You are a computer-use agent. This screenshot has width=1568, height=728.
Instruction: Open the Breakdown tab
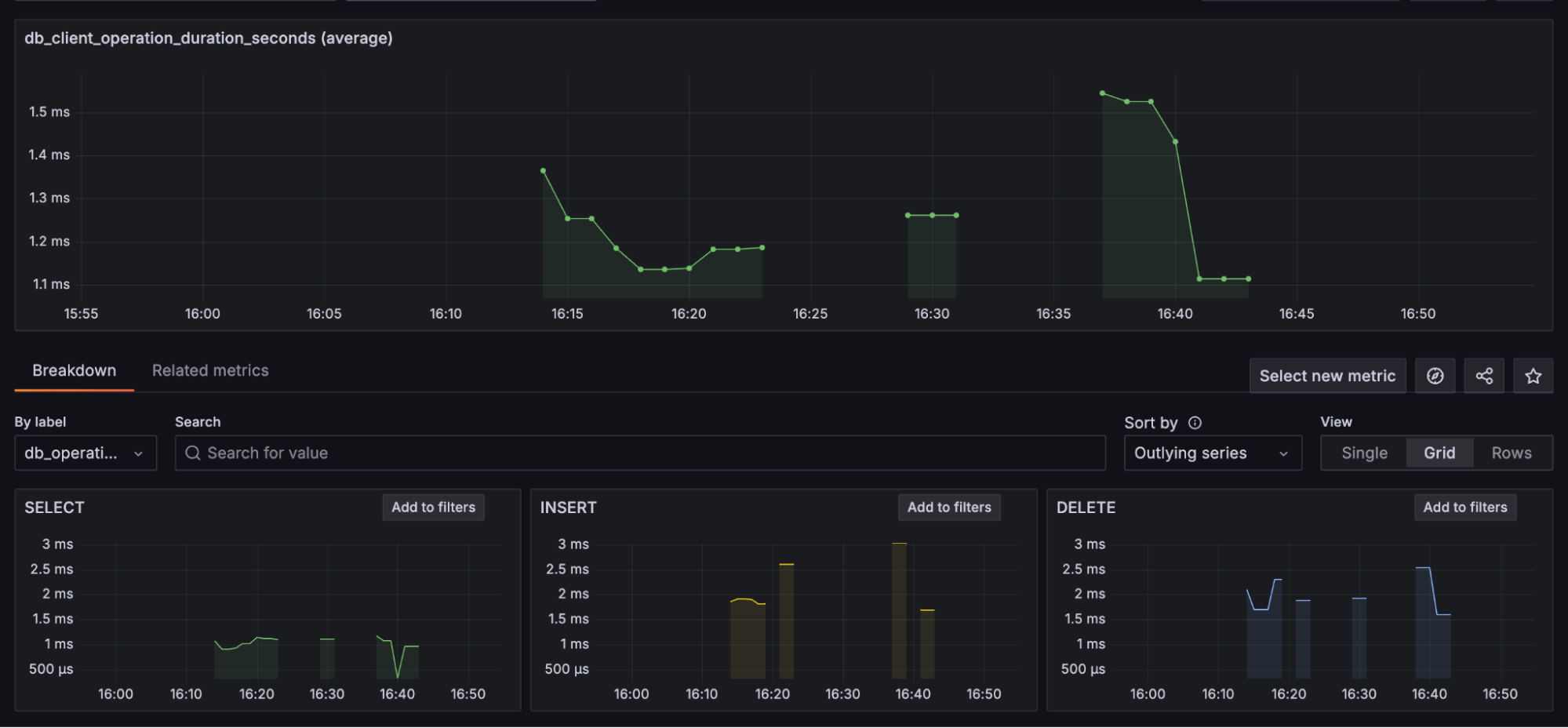(74, 370)
